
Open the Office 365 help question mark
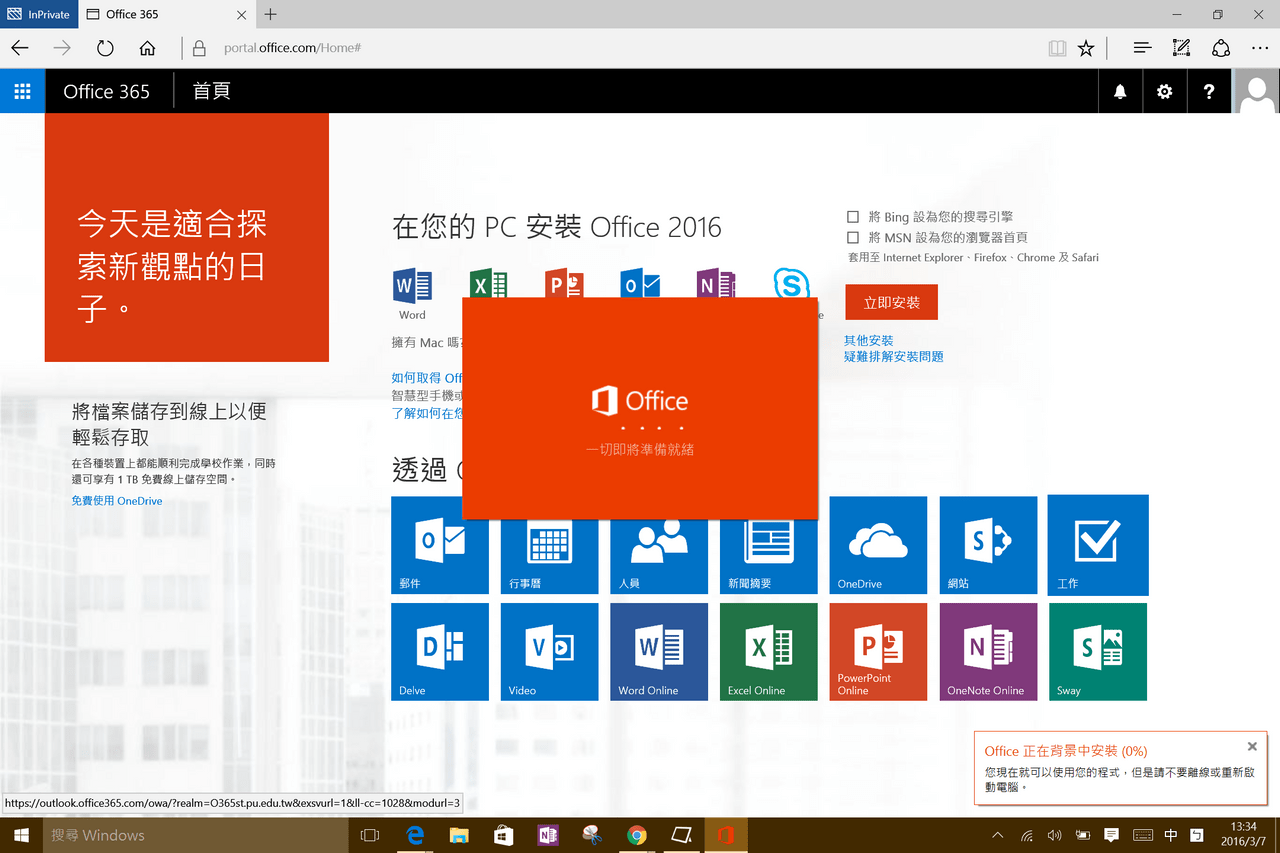click(1209, 92)
